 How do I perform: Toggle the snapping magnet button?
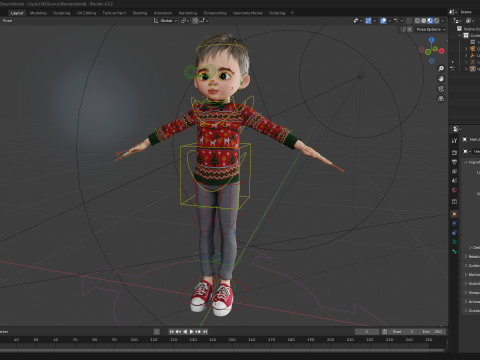195,21
